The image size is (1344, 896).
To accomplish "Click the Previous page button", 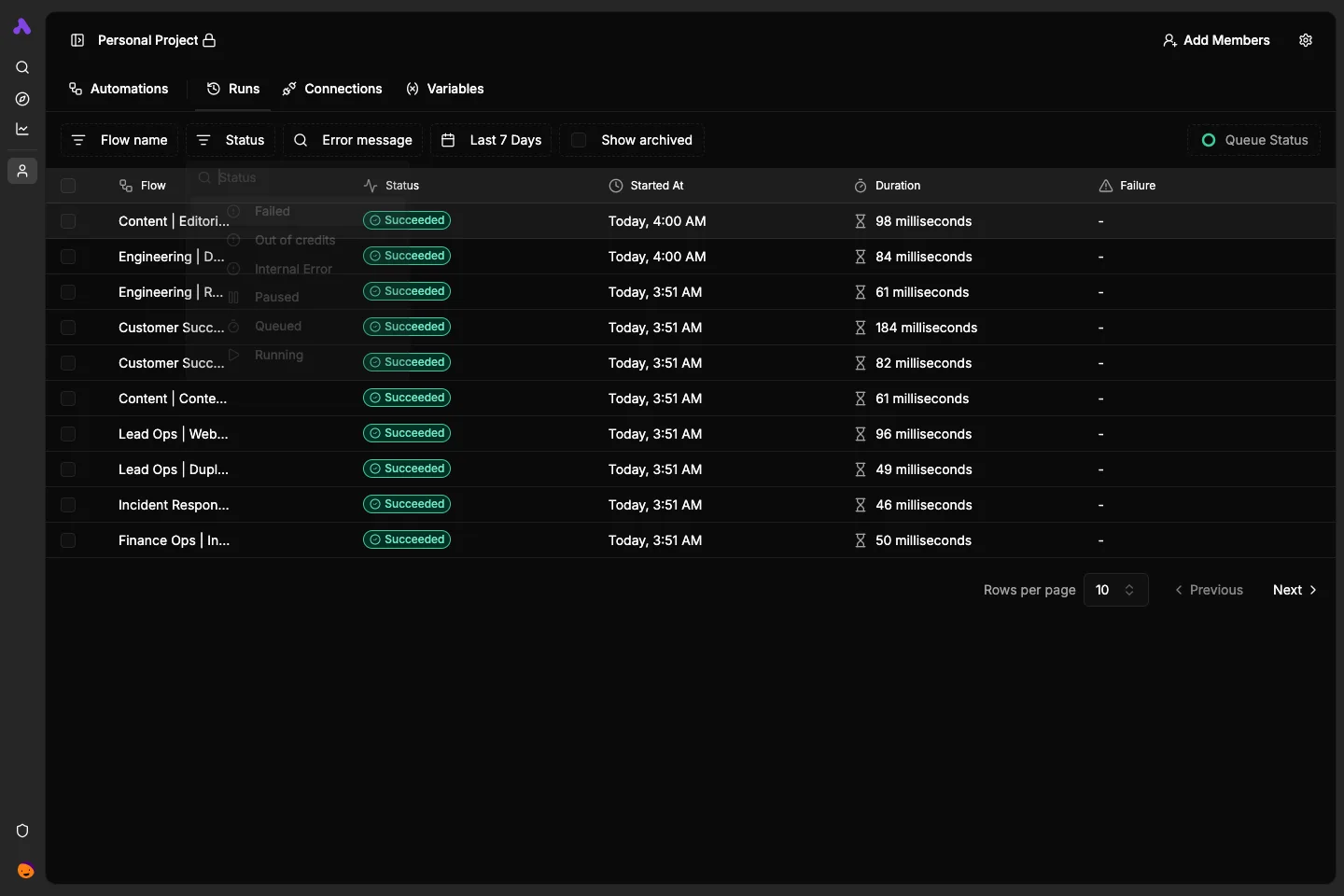I will (x=1209, y=590).
